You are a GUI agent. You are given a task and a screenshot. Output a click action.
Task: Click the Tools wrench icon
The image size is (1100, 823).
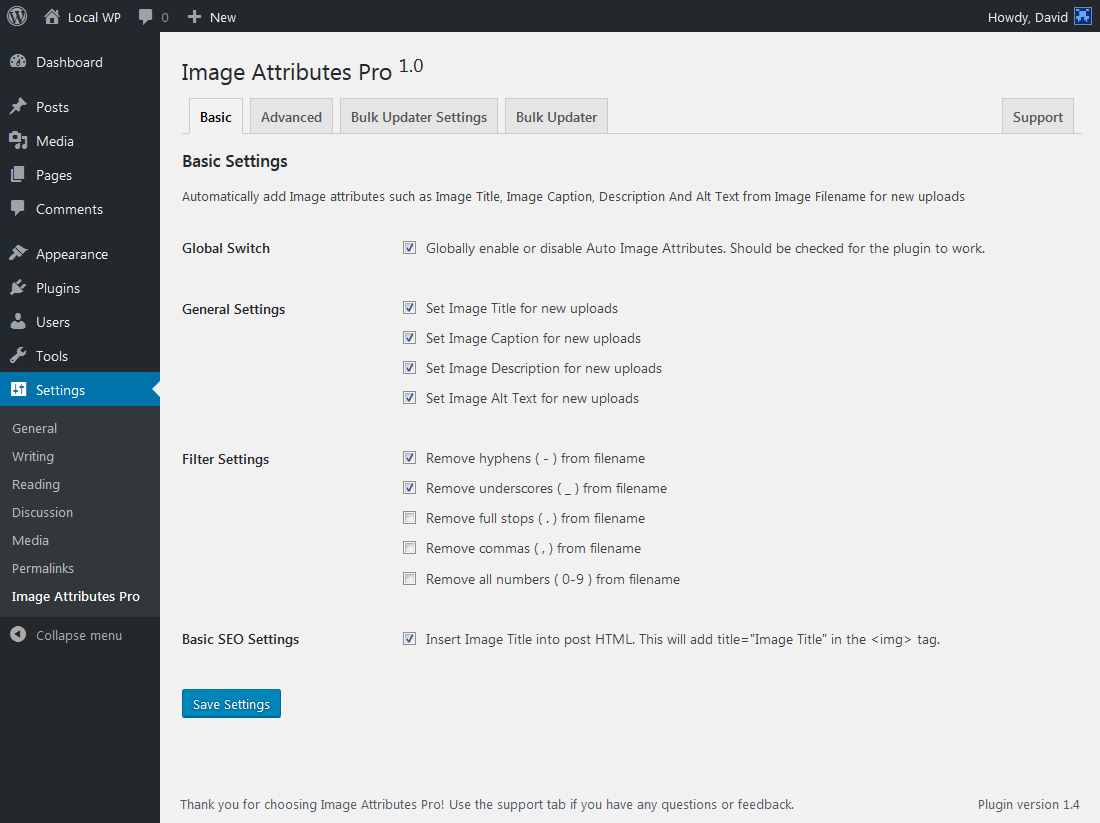(x=18, y=356)
